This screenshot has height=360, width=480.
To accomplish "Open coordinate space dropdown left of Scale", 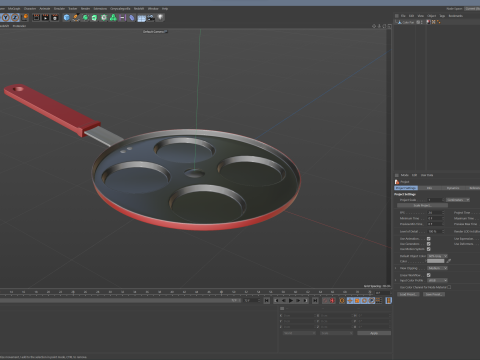I will pyautogui.click(x=299, y=333).
